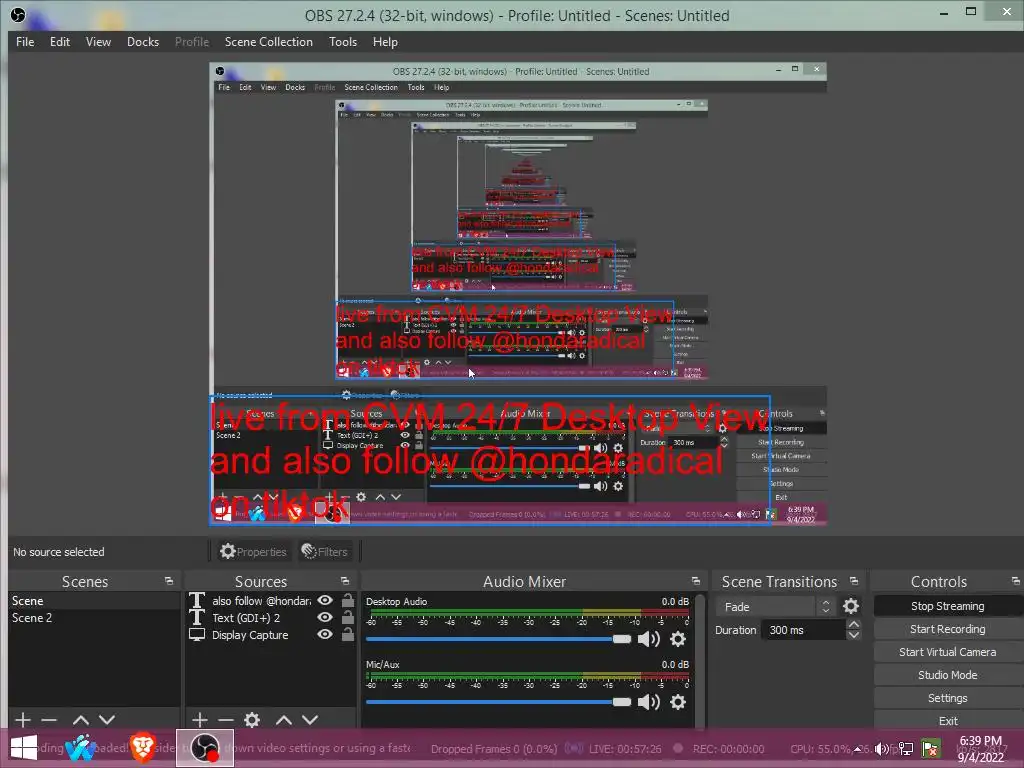Select the Display Capture source
The image size is (1024, 768).
click(249, 635)
